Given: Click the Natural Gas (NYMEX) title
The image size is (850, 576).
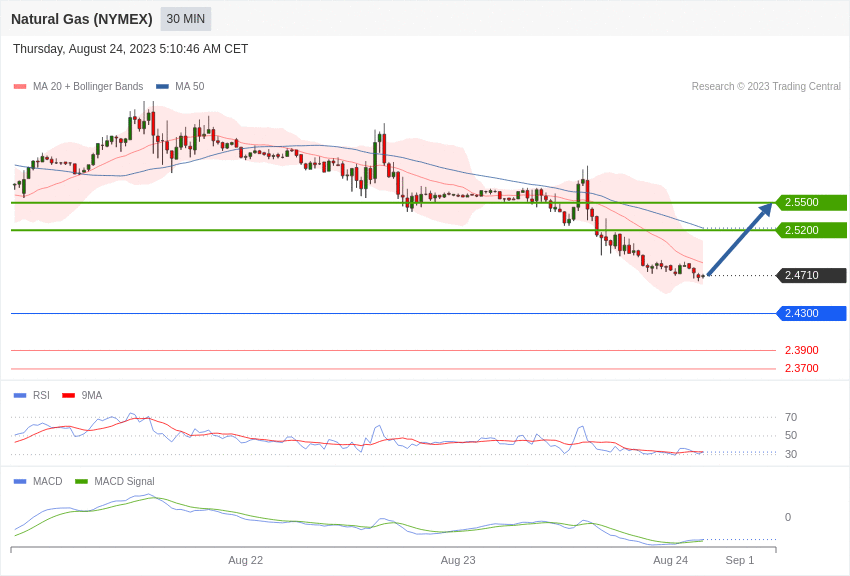Looking at the screenshot, I should tap(82, 19).
